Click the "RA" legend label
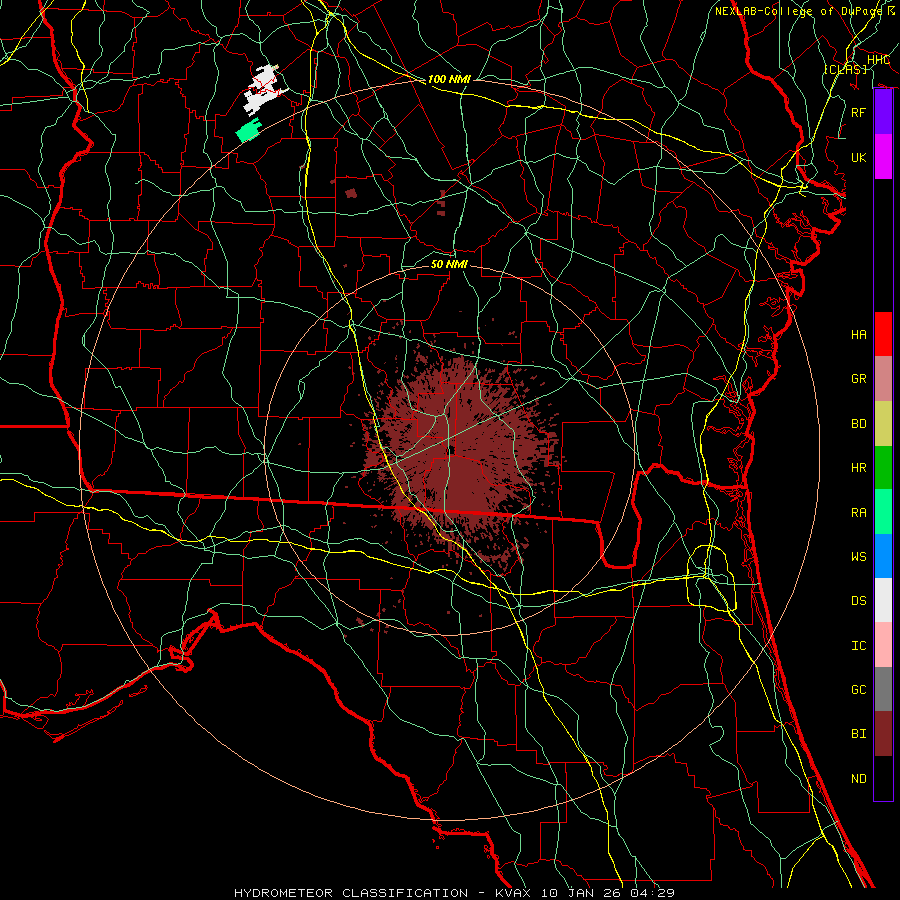 click(859, 513)
